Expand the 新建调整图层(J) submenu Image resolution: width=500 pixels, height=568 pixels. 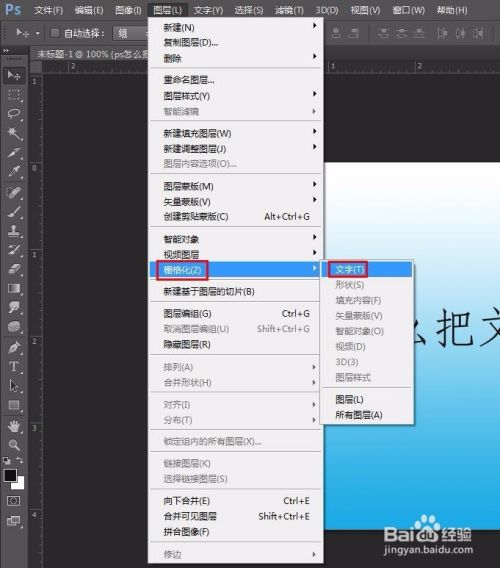click(x=236, y=149)
